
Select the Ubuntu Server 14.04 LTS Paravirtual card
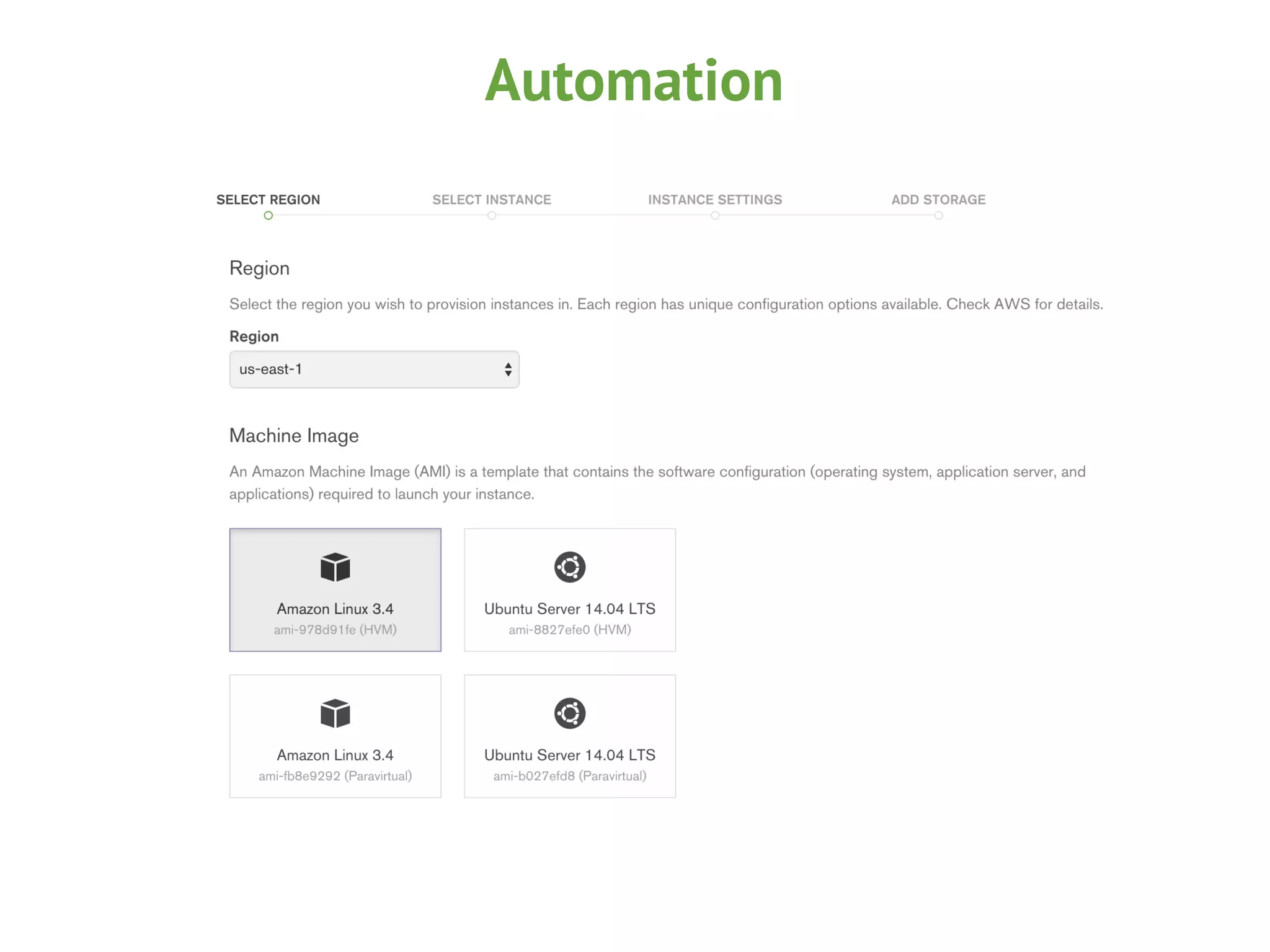[570, 736]
